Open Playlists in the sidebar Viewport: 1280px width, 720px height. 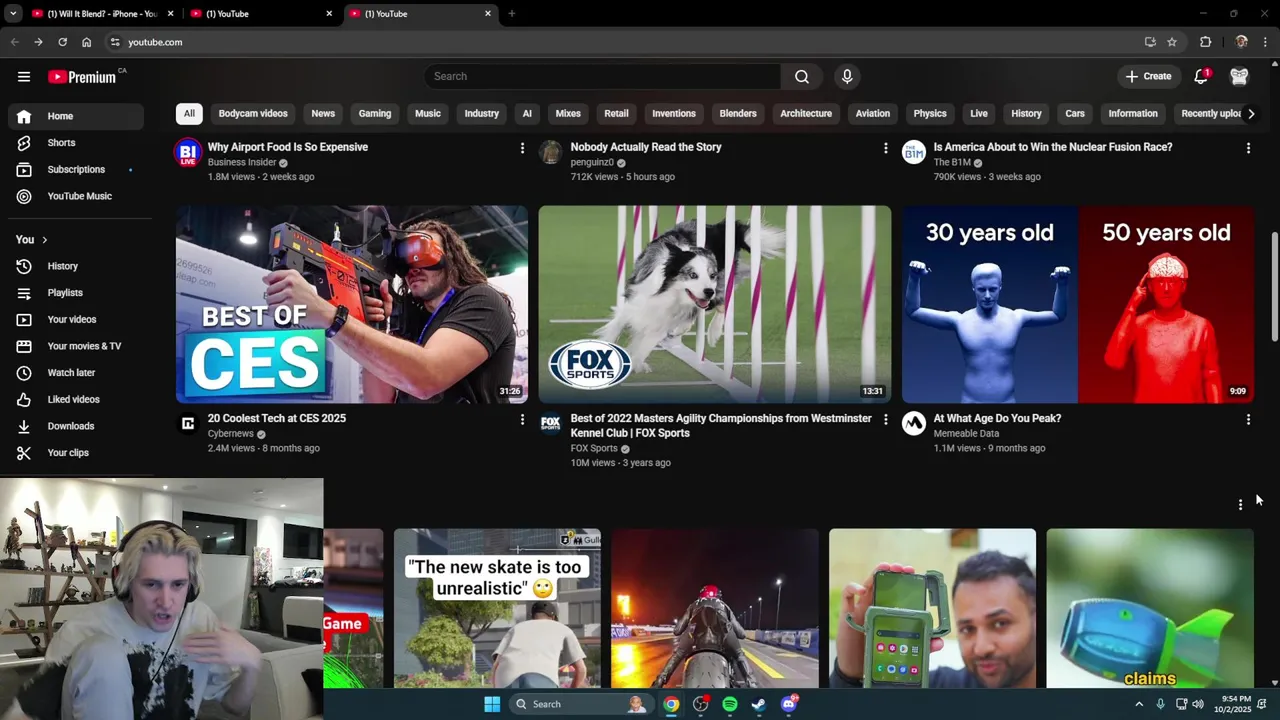tap(76, 293)
